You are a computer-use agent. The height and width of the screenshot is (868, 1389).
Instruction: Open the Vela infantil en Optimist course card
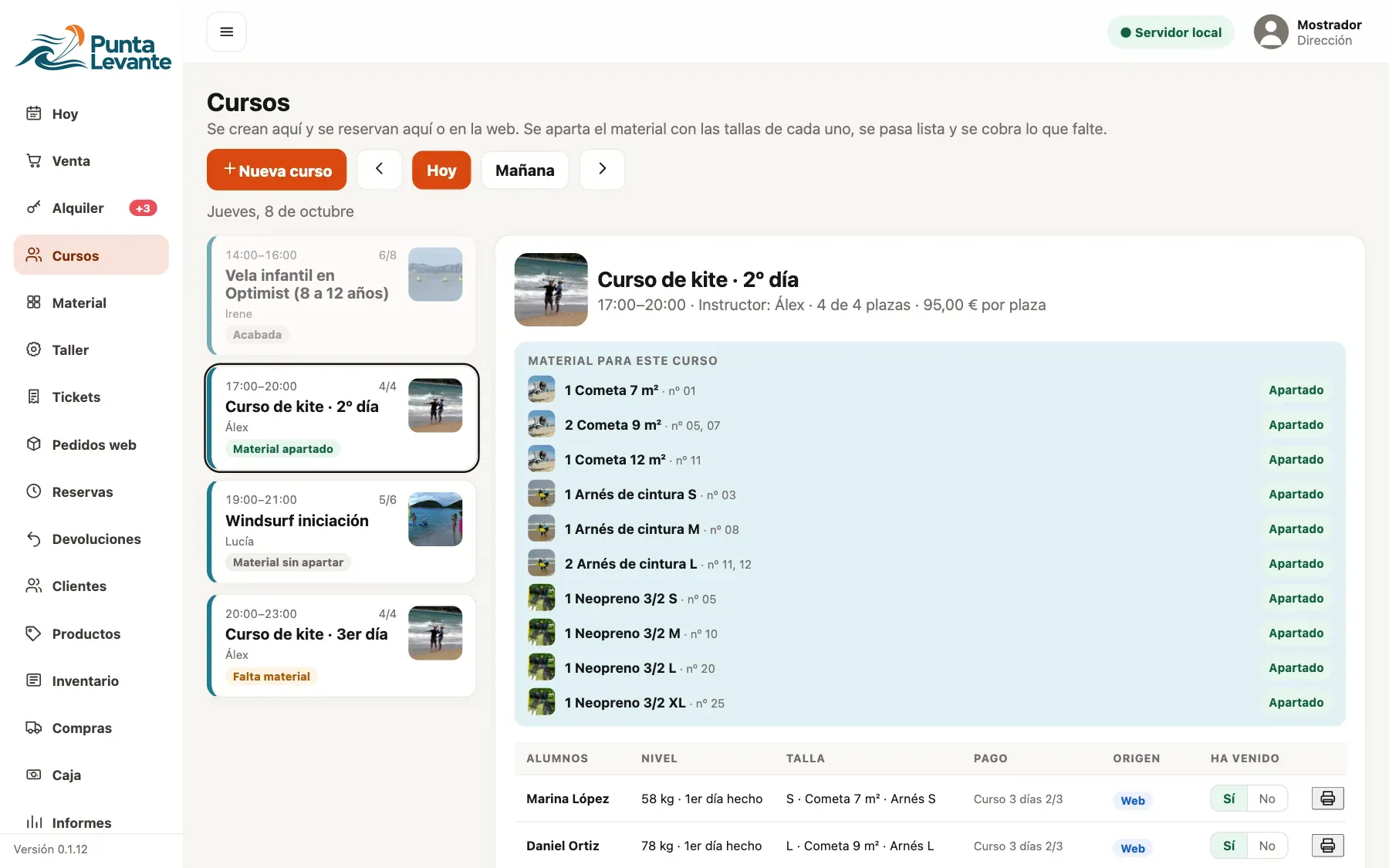click(342, 296)
